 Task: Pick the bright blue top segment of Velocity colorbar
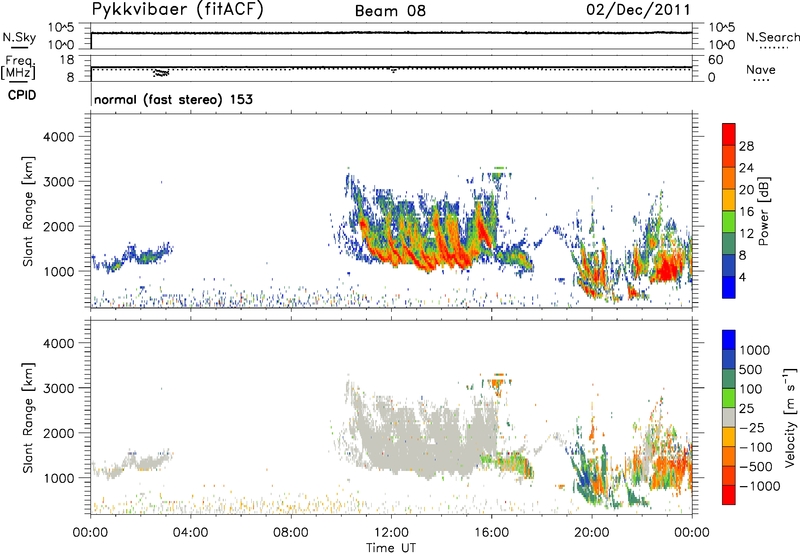(729, 340)
